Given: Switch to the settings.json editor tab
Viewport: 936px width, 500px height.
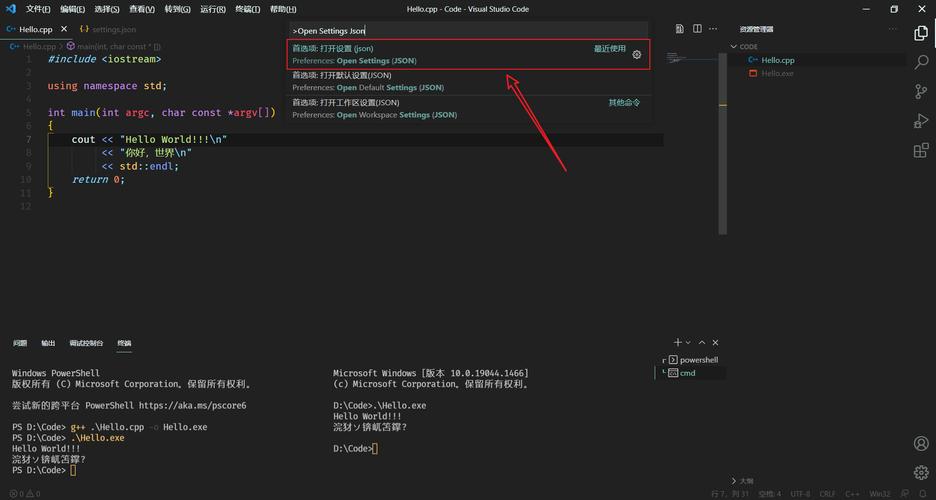Looking at the screenshot, I should 108,29.
